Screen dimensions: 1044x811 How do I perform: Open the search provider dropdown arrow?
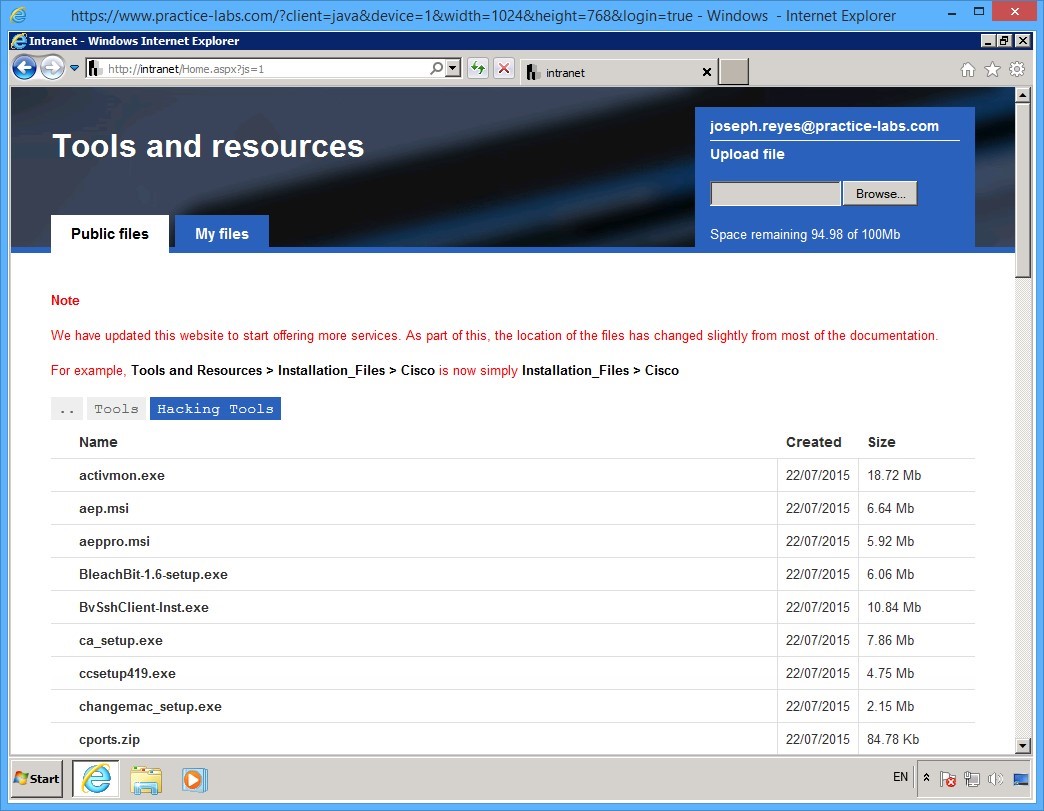[x=451, y=67]
